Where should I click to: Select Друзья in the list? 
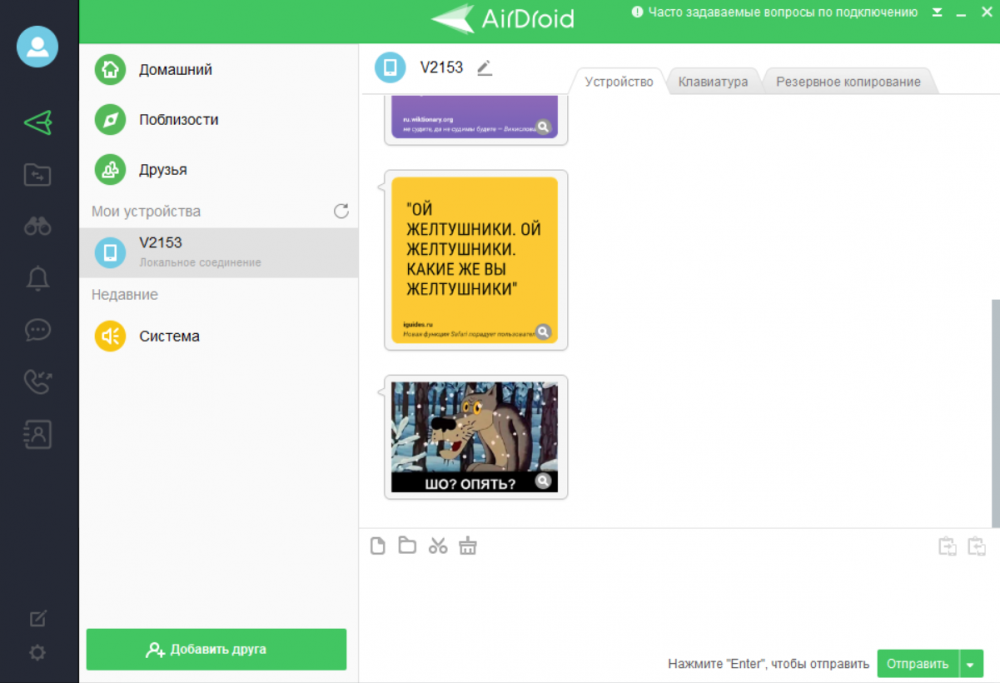pyautogui.click(x=219, y=170)
